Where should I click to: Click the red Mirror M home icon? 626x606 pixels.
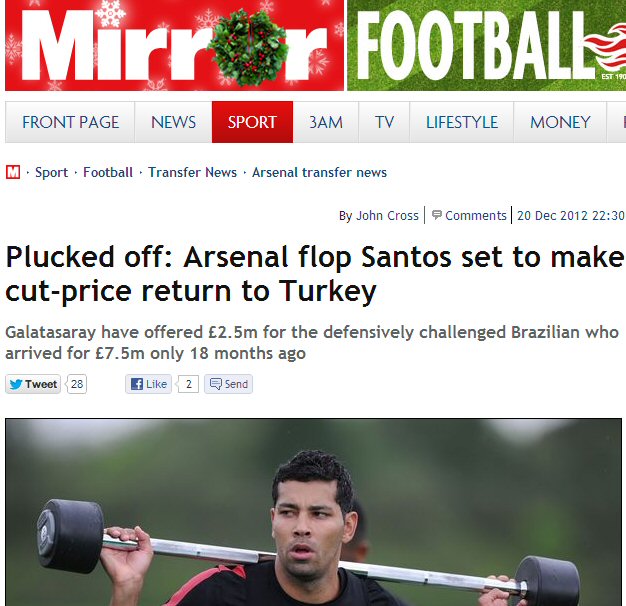[x=13, y=172]
